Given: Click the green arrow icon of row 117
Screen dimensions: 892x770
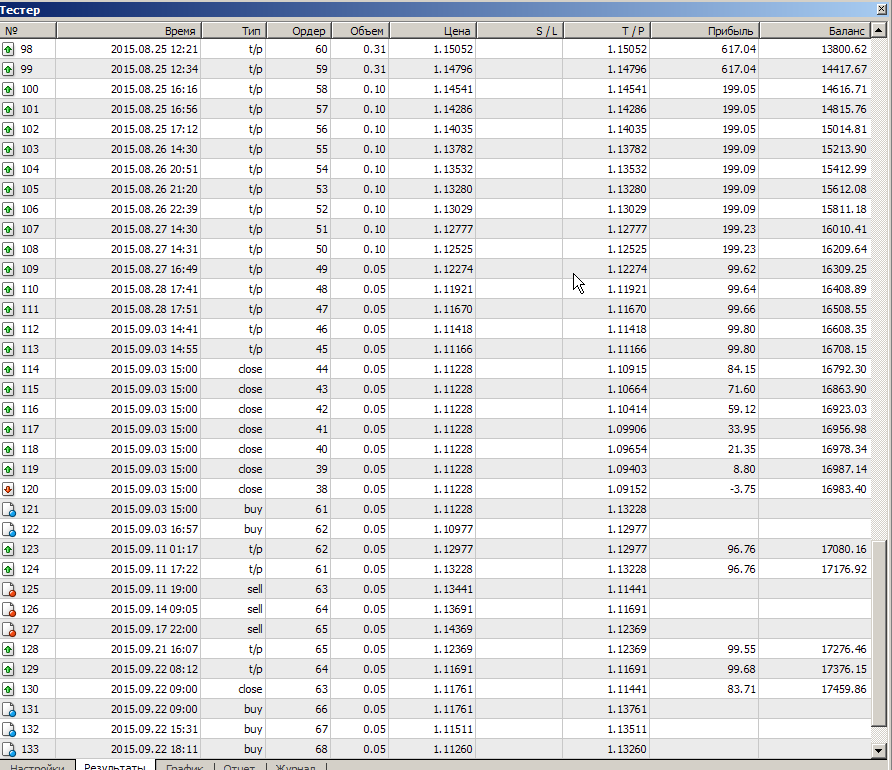Looking at the screenshot, I should [8, 429].
